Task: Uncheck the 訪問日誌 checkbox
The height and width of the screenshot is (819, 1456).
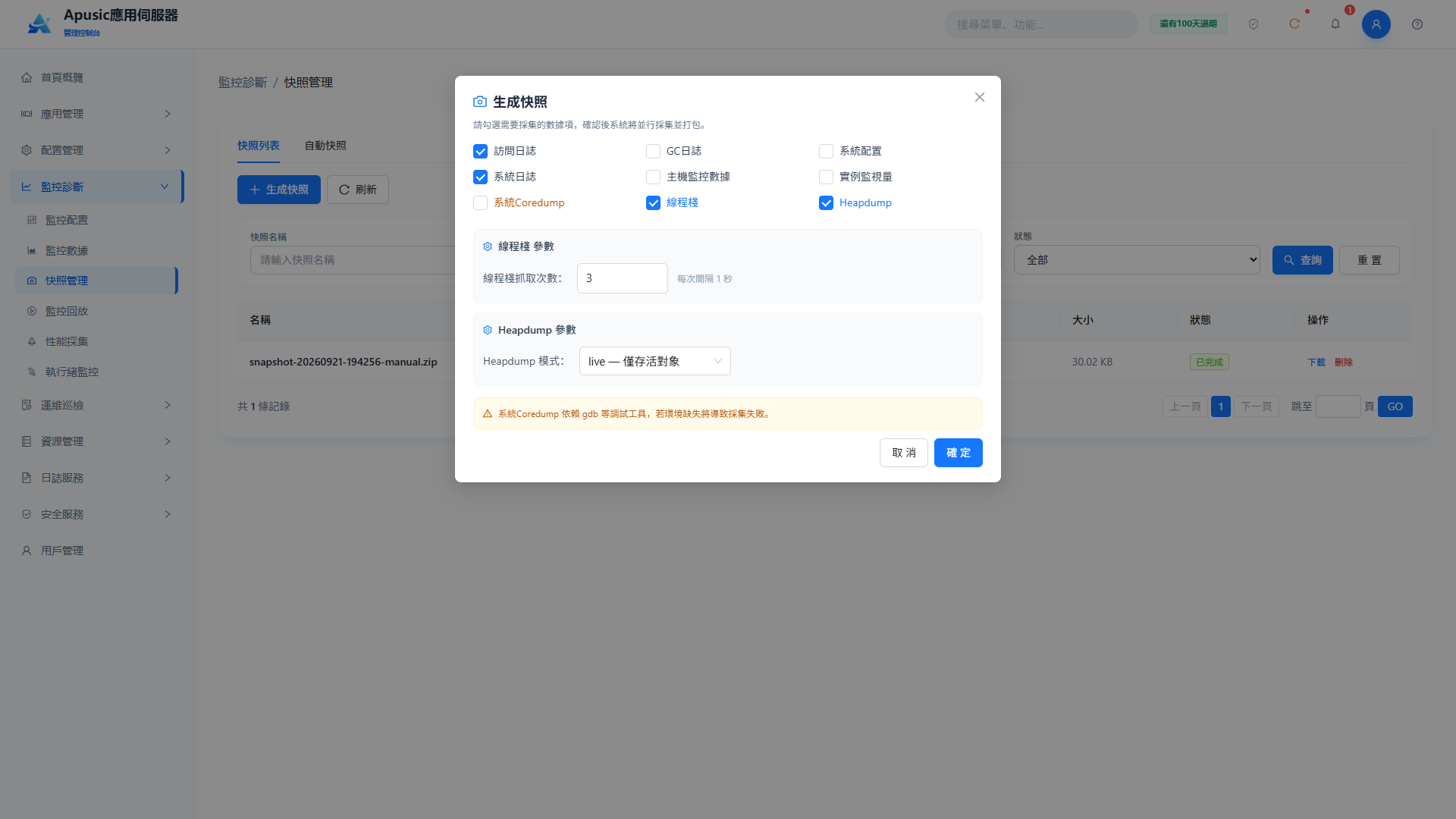Action: pos(480,151)
